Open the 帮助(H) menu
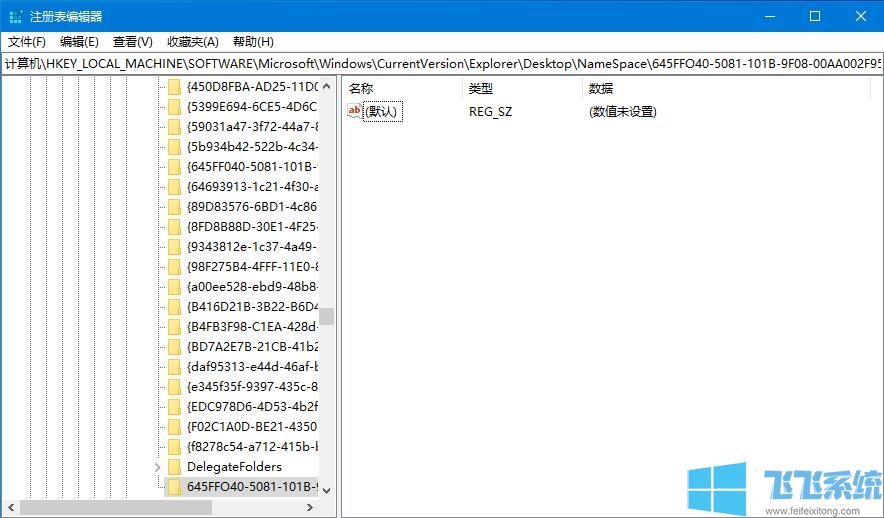This screenshot has width=884, height=518. [x=253, y=42]
